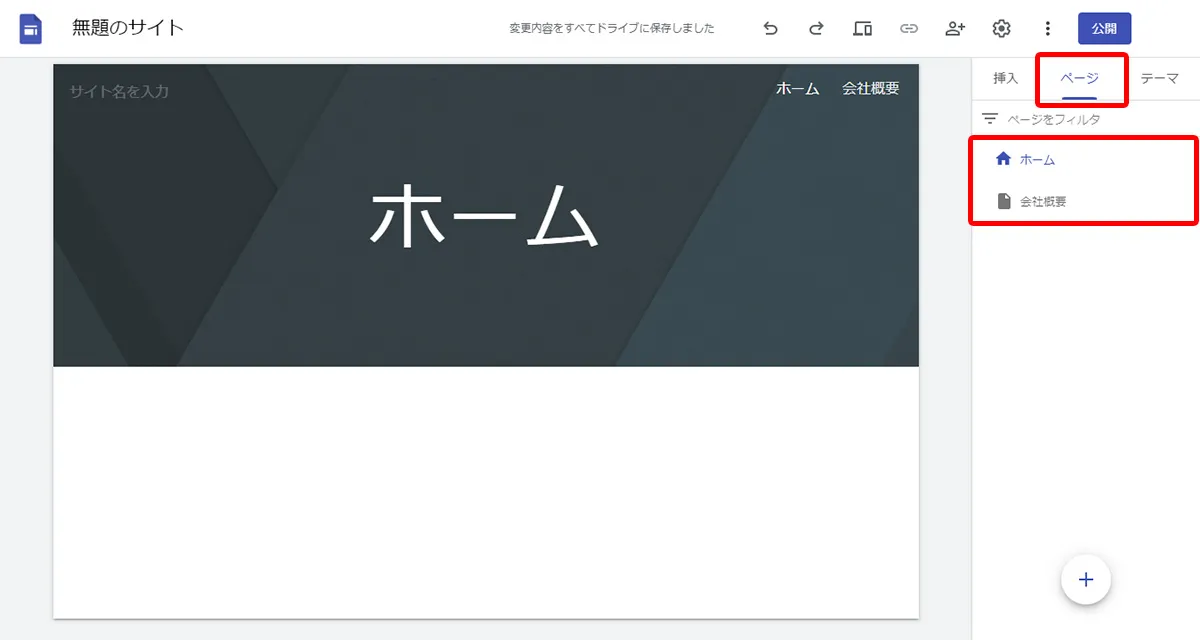Select ホーム page in the page list
The width and height of the screenshot is (1200, 640).
pyautogui.click(x=1037, y=160)
